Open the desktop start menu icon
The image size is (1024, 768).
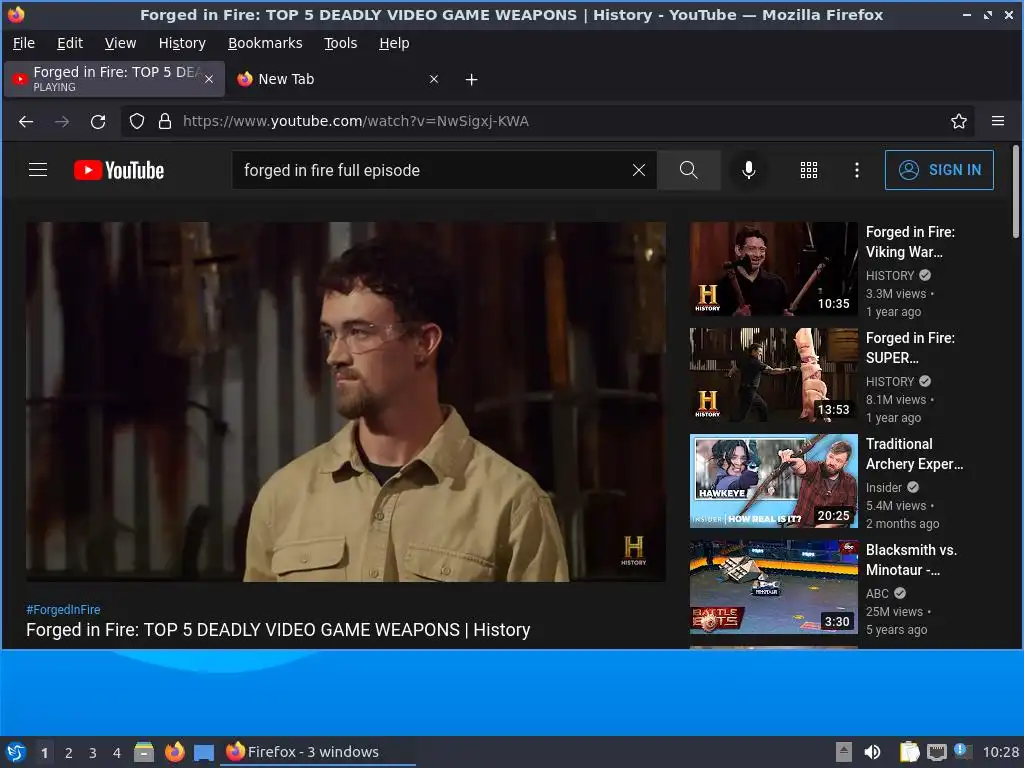[x=16, y=752]
